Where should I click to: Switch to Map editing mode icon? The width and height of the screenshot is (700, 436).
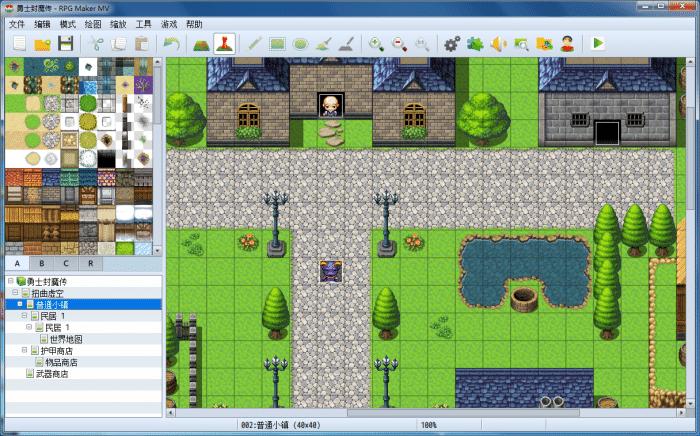pos(201,44)
